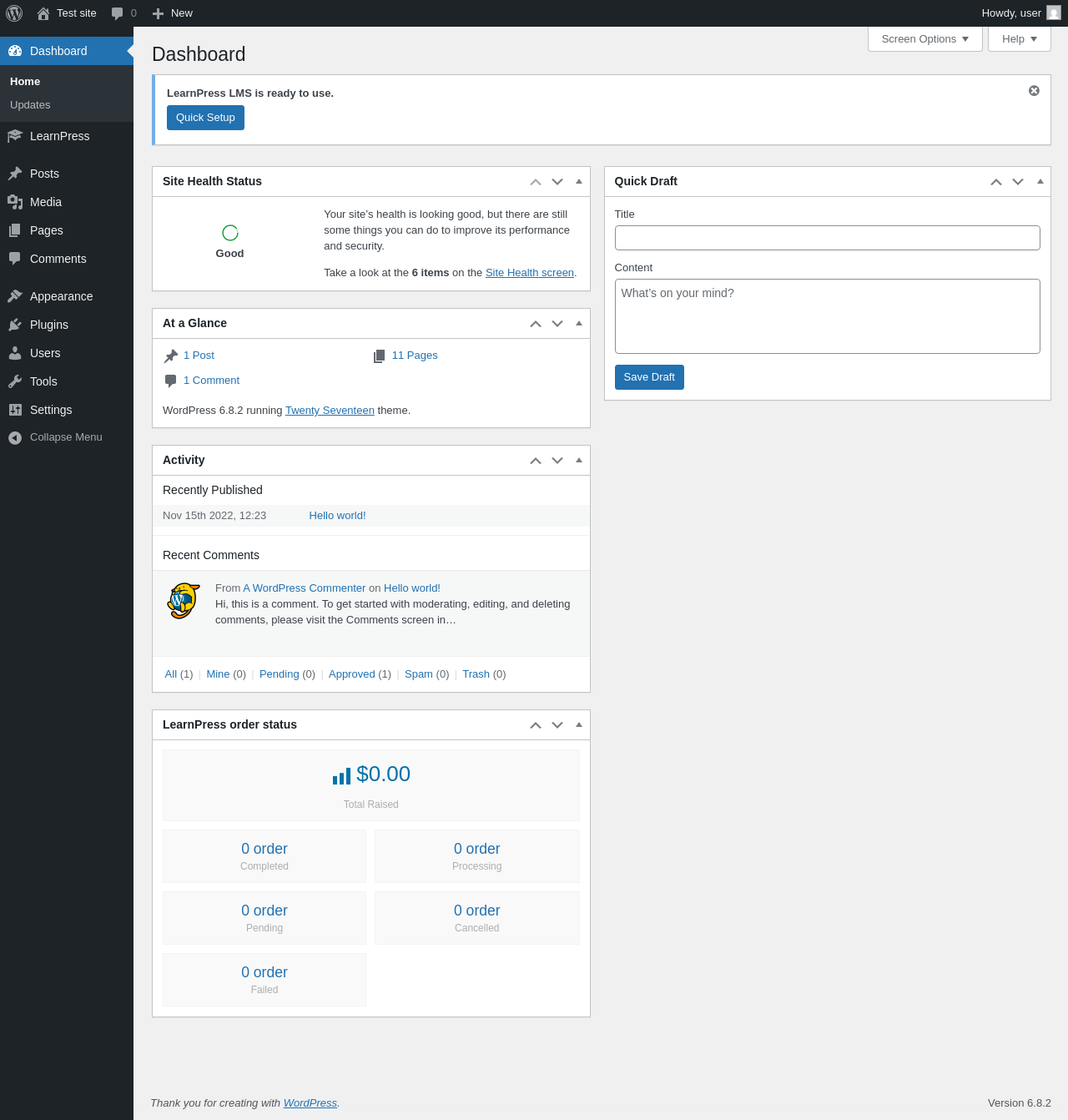This screenshot has width=1068, height=1120.
Task: Click the Plugins plug icon
Action: (x=15, y=325)
